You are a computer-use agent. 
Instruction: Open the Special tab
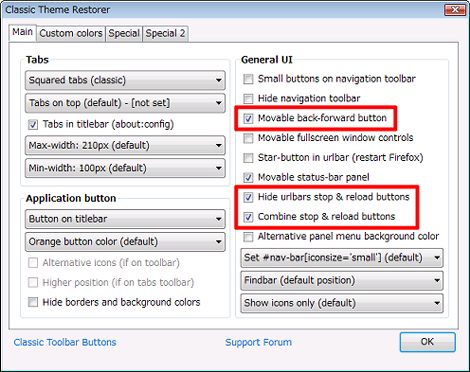coord(124,33)
